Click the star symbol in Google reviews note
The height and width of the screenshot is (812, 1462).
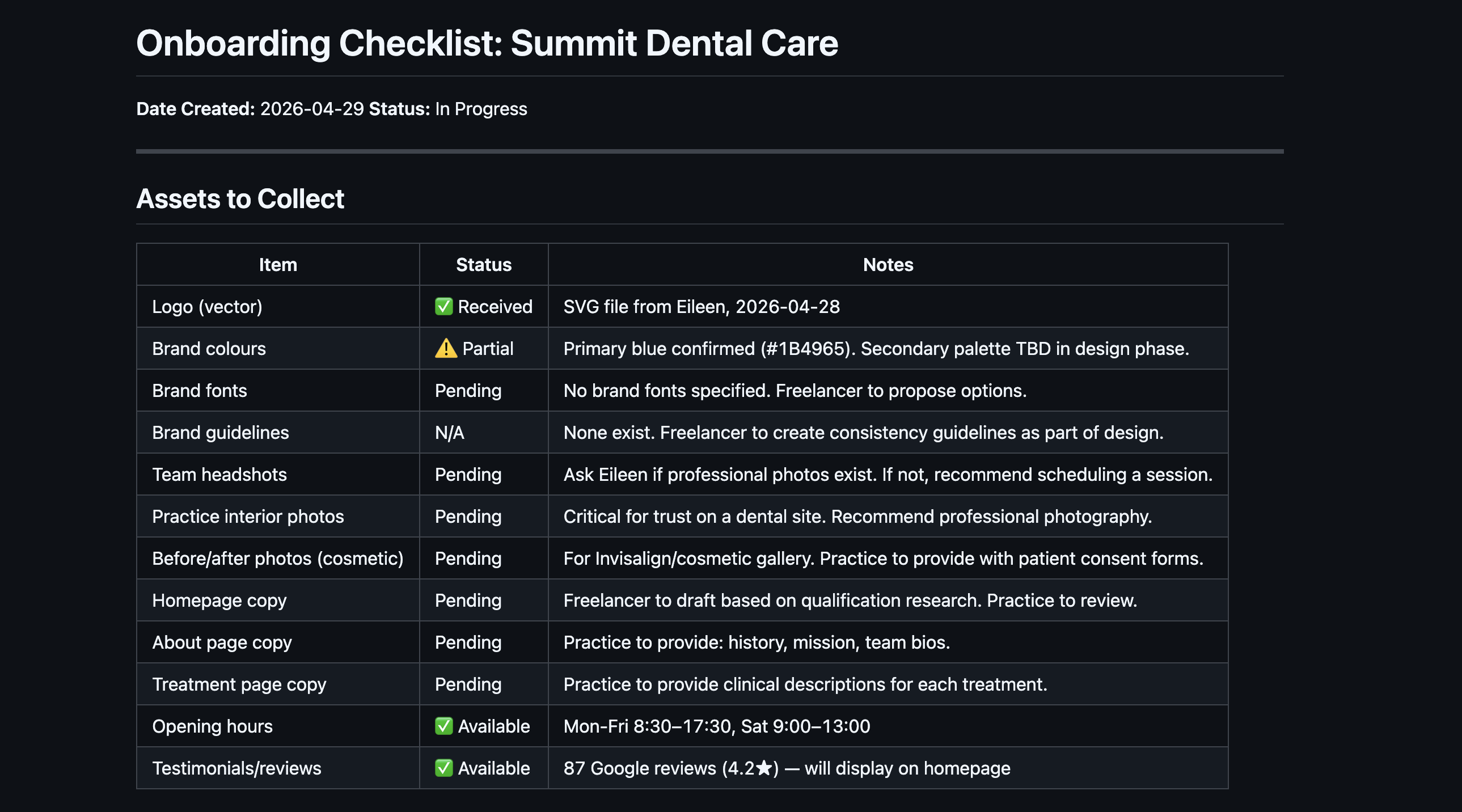[764, 768]
